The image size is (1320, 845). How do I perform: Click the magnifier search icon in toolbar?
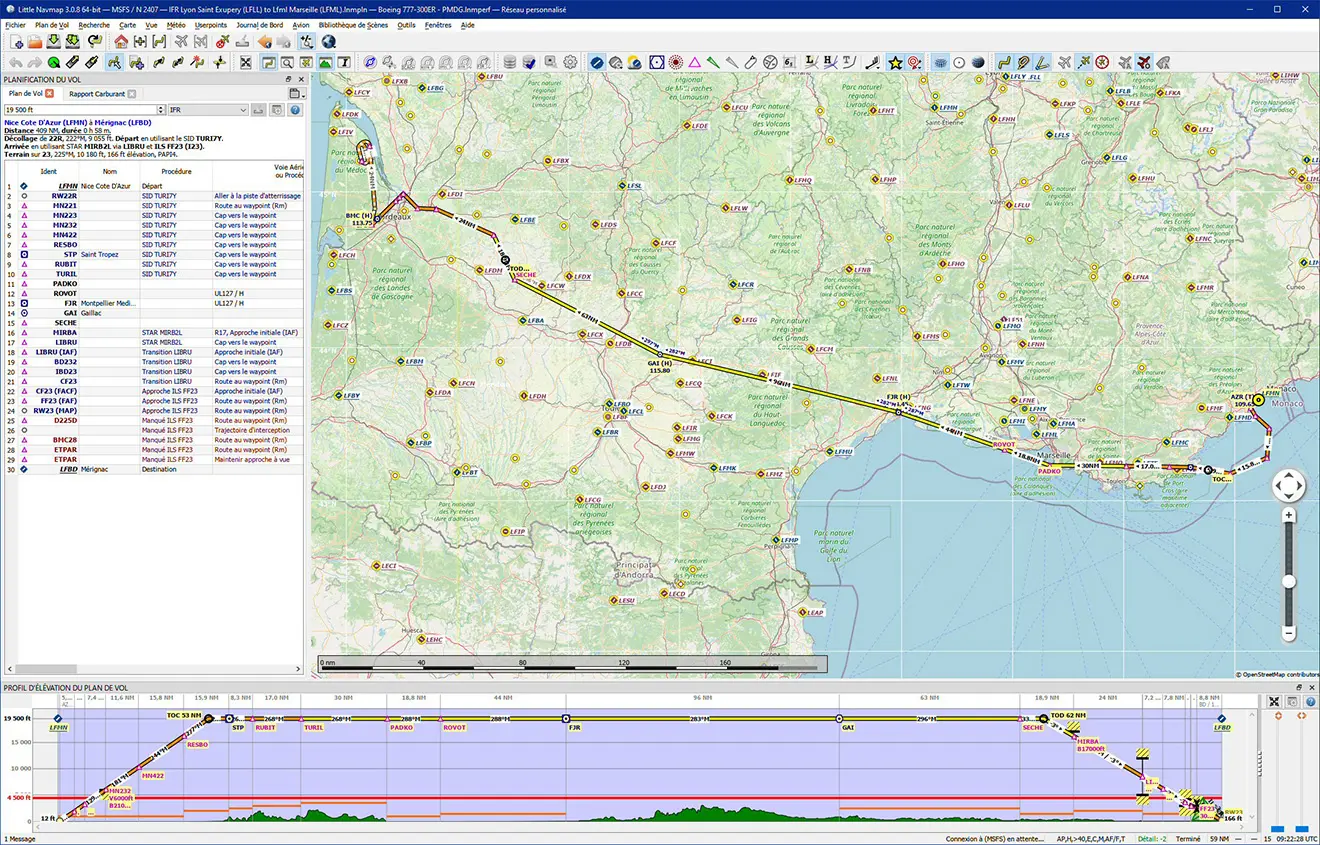(287, 63)
